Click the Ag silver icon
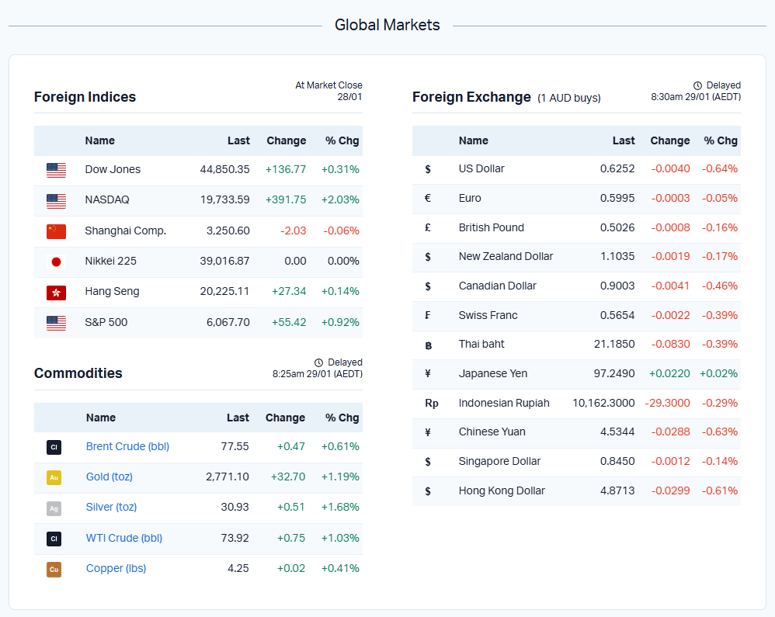This screenshot has height=617, width=775. (54, 508)
